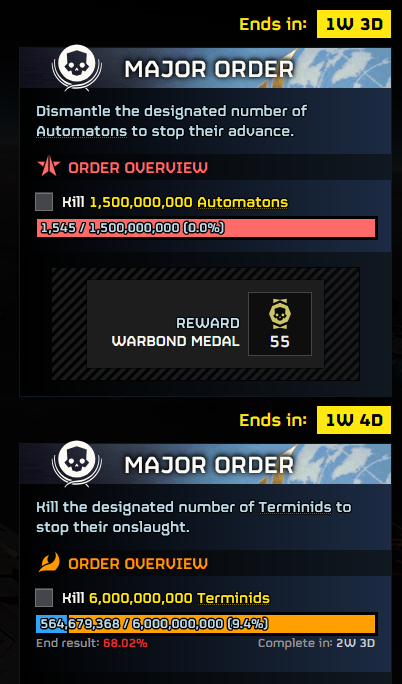Click the Reward Warbond Medal 55 box
The image size is (402, 684).
click(205, 324)
